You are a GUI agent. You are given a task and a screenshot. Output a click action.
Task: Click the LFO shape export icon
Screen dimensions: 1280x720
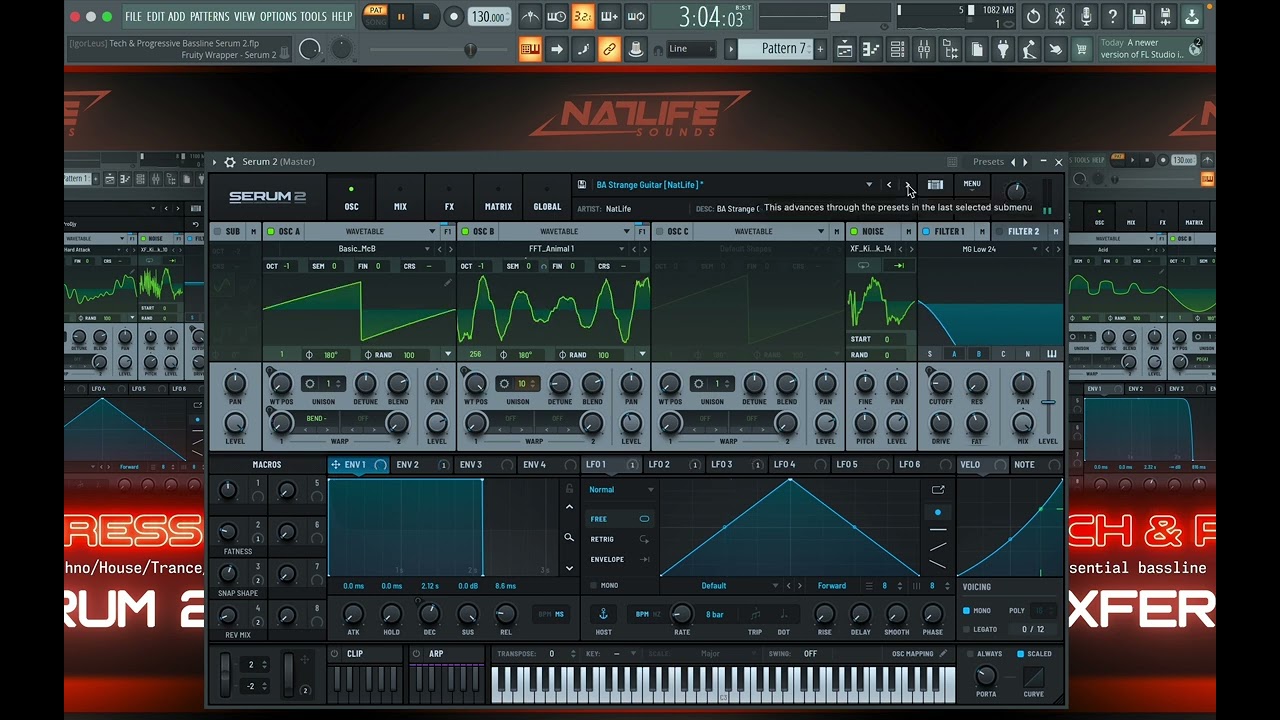click(938, 490)
